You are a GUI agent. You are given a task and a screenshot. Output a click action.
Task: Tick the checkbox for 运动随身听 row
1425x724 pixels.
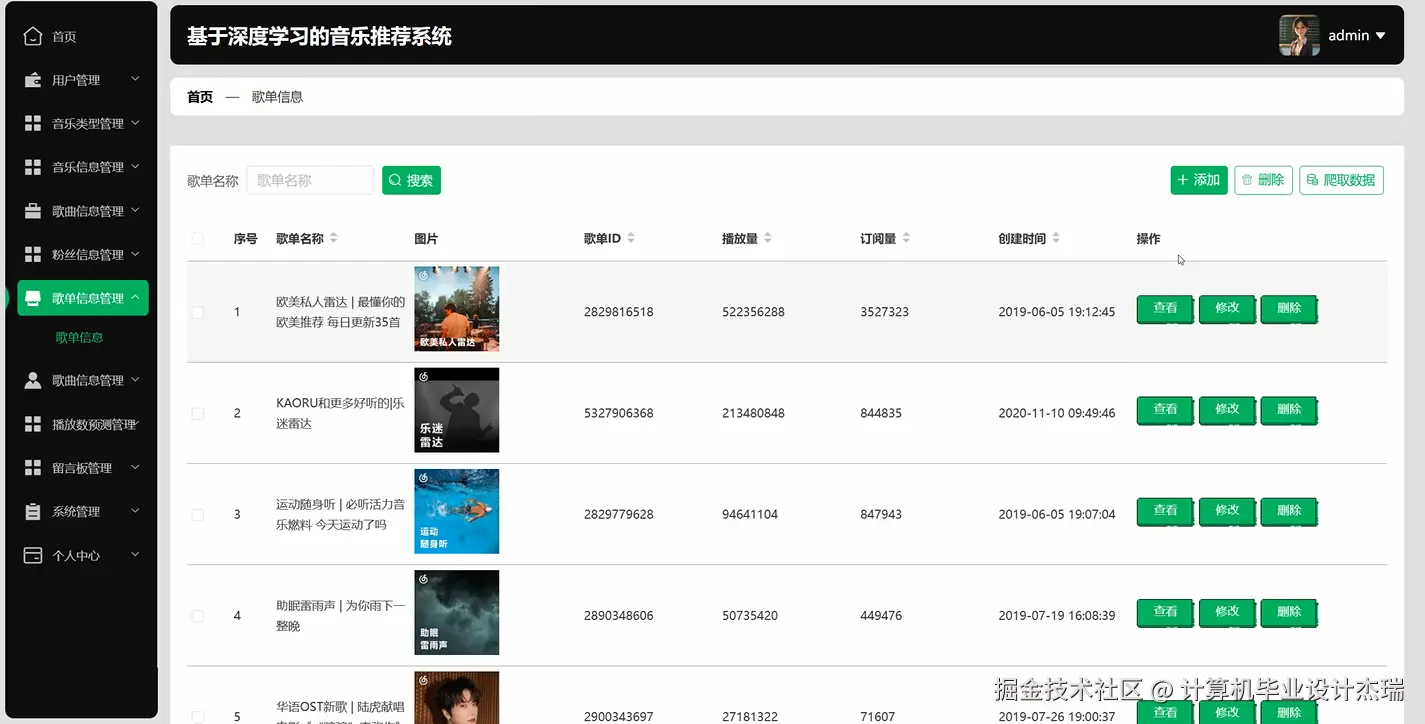(x=198, y=514)
